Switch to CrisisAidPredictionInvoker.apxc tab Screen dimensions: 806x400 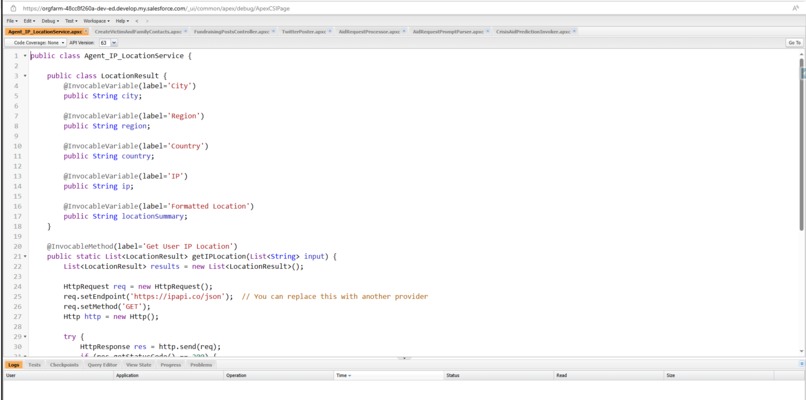pos(533,31)
